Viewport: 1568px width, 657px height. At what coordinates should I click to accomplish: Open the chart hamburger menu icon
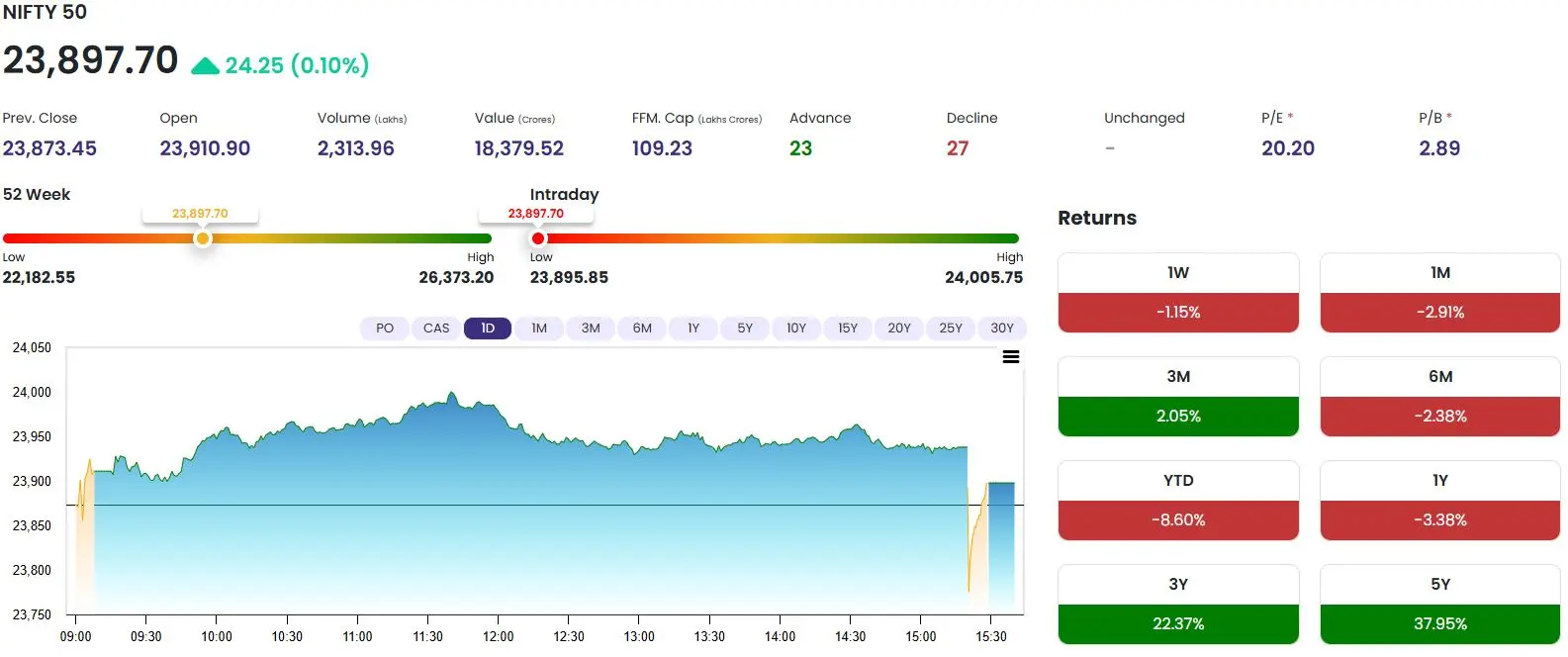[1011, 357]
